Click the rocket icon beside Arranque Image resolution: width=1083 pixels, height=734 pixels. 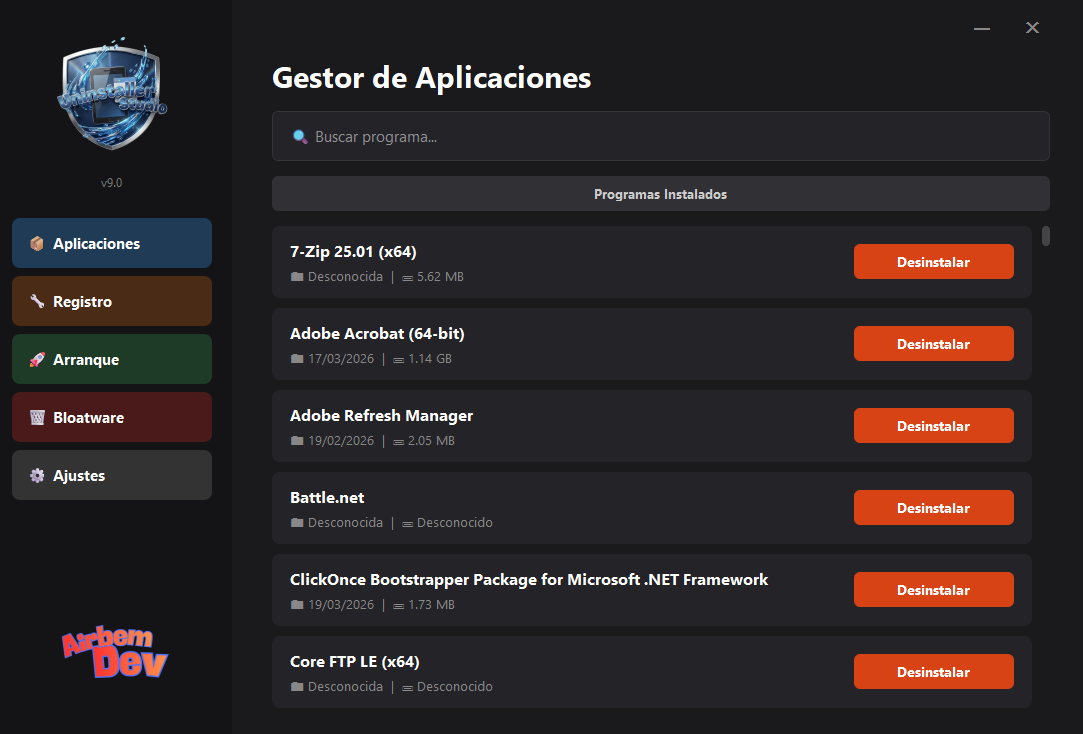coord(37,360)
